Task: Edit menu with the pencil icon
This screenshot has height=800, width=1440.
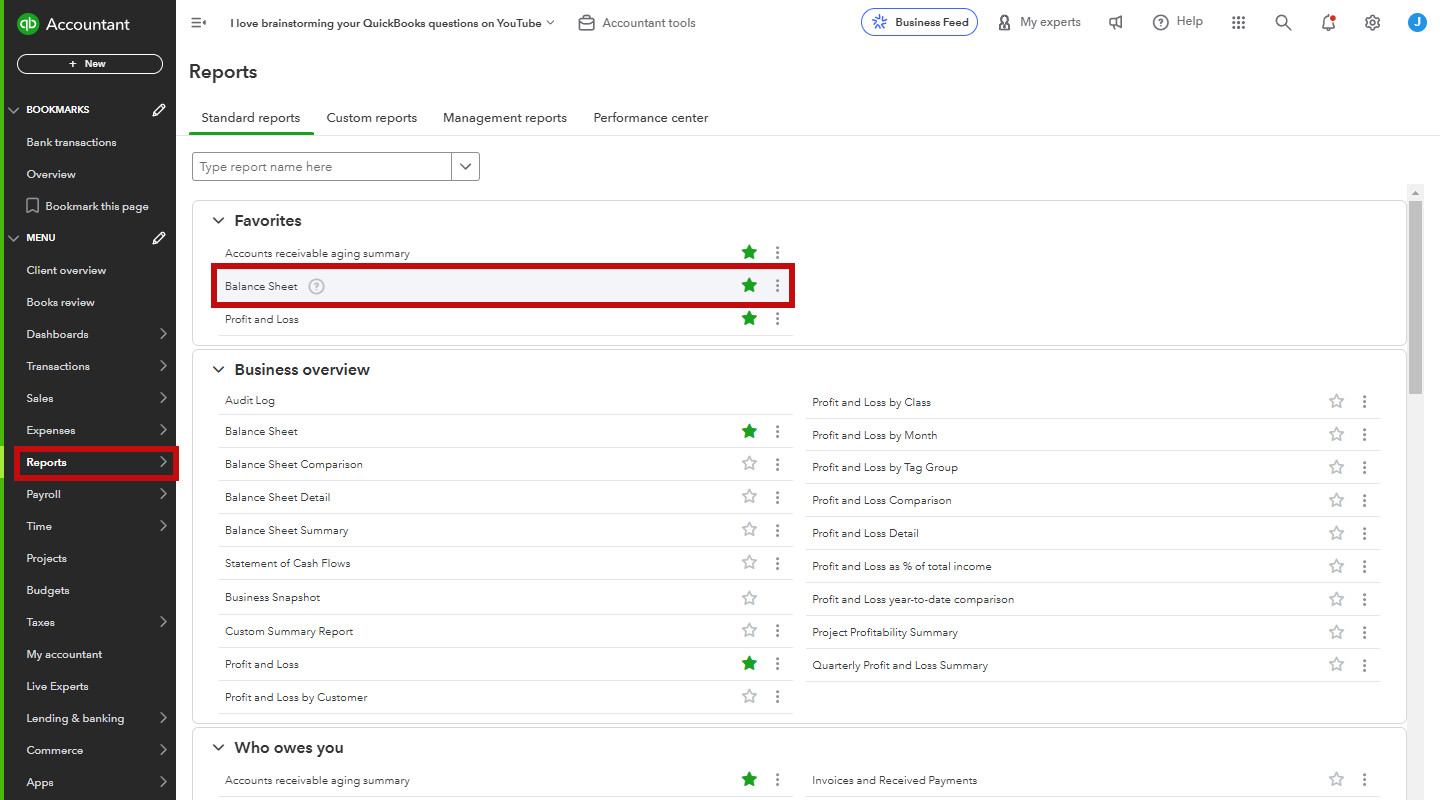Action: [159, 238]
